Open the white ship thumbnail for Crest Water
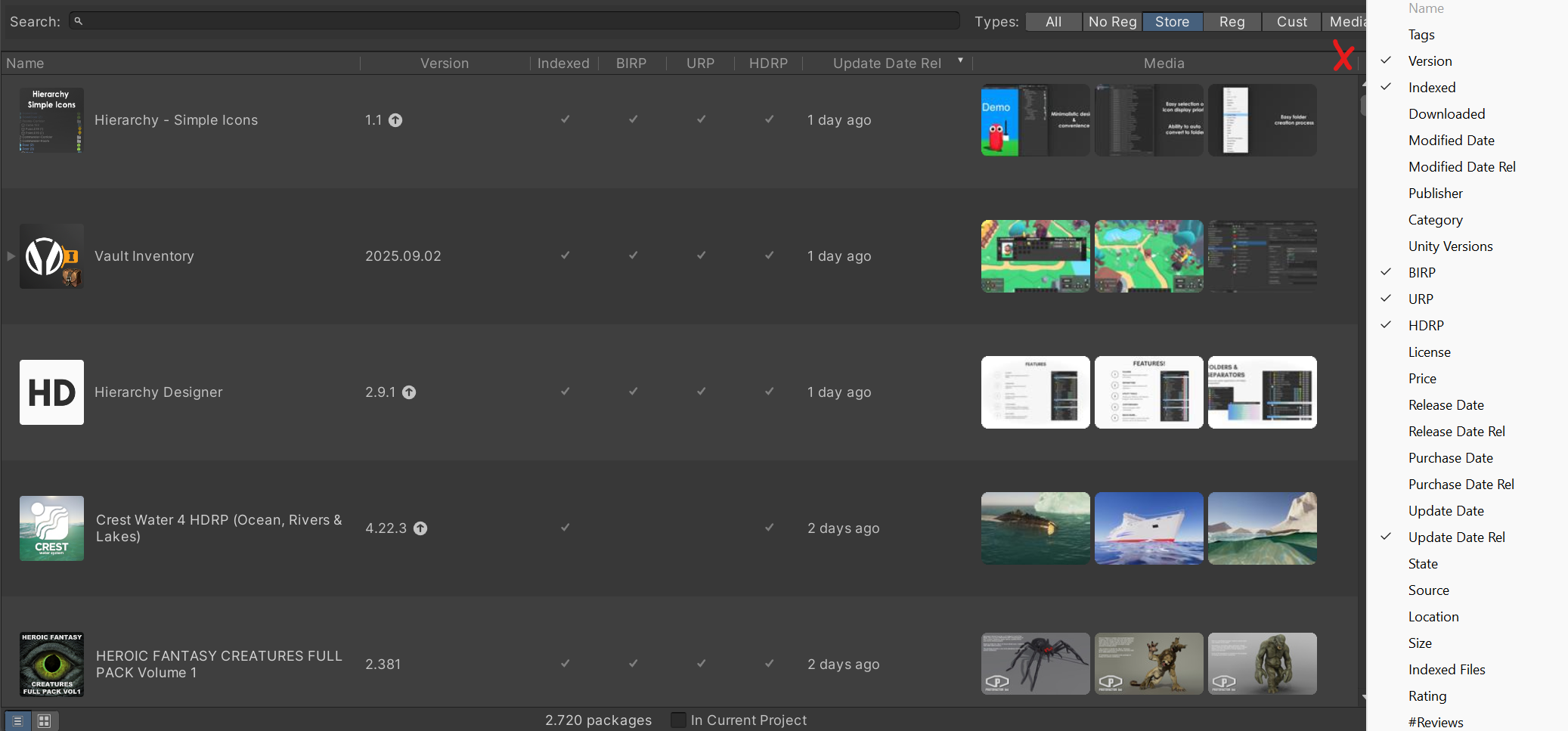The width and height of the screenshot is (1568, 731). click(x=1149, y=528)
